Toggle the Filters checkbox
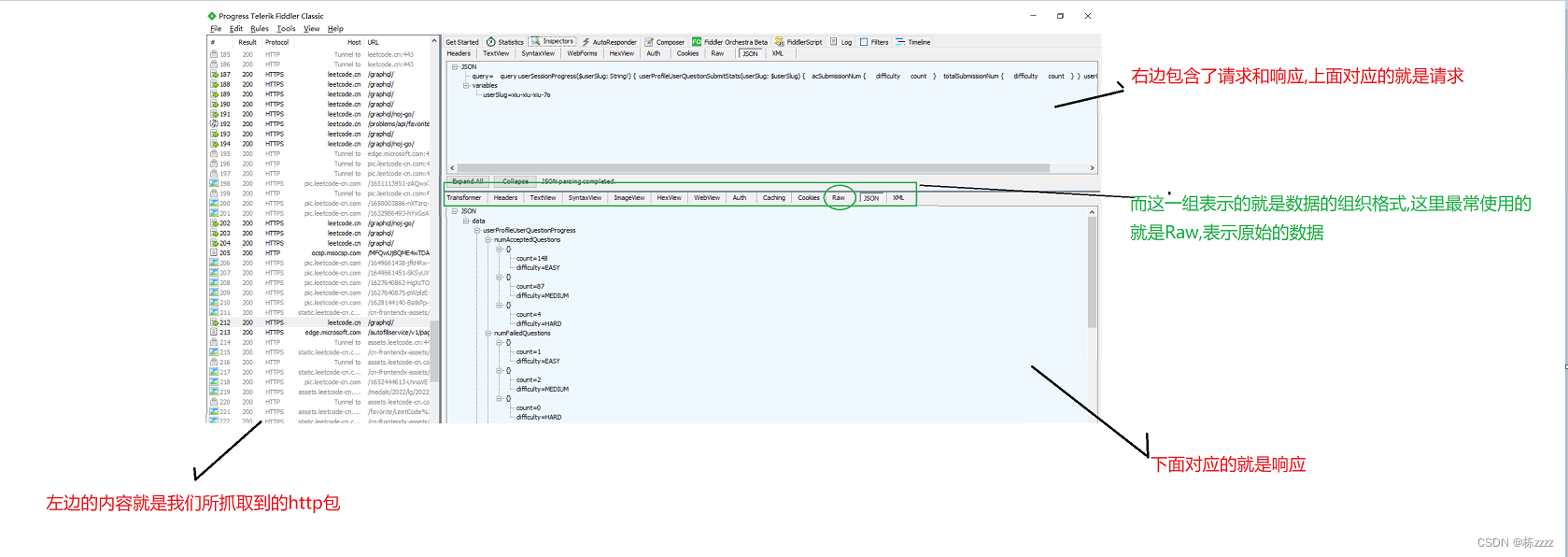Image resolution: width=1568 pixels, height=557 pixels. click(x=864, y=42)
